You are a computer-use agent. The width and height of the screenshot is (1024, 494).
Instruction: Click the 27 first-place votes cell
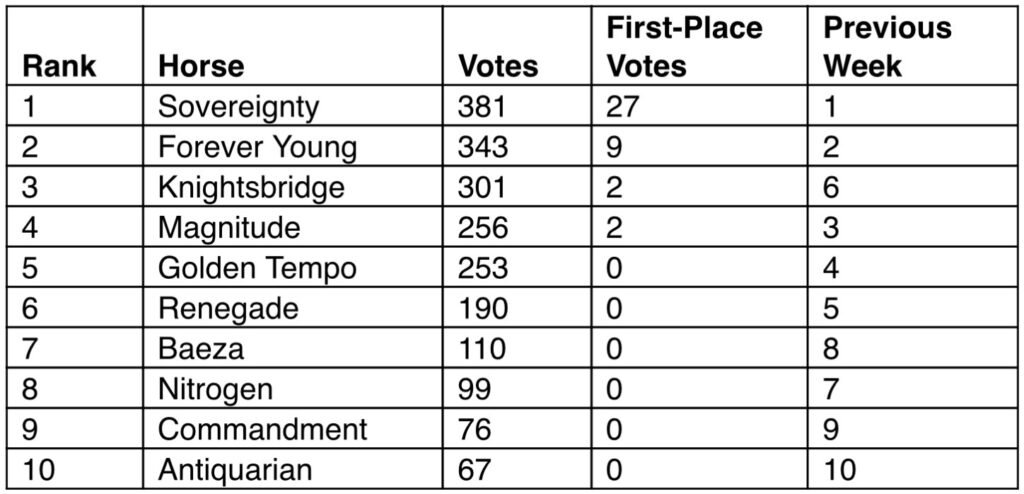(699, 106)
